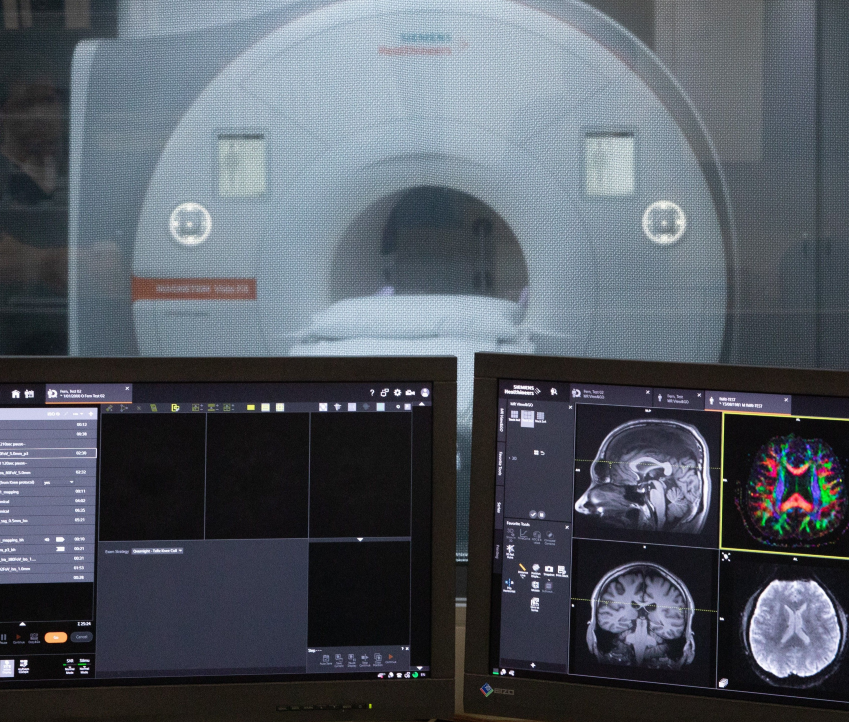This screenshot has height=722, width=849.
Task: Open the patient browser icon beside Home
Action: 29,394
